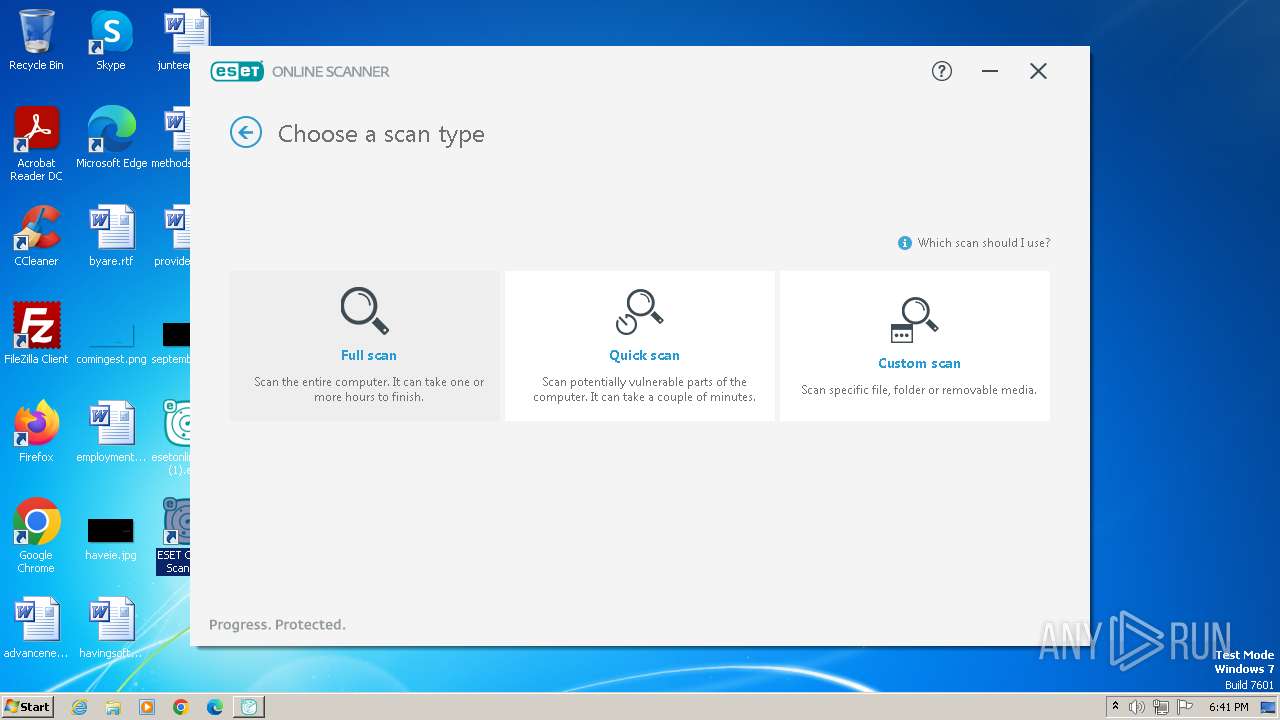Launch Chrome from the taskbar
This screenshot has height=720, width=1280.
click(x=181, y=707)
